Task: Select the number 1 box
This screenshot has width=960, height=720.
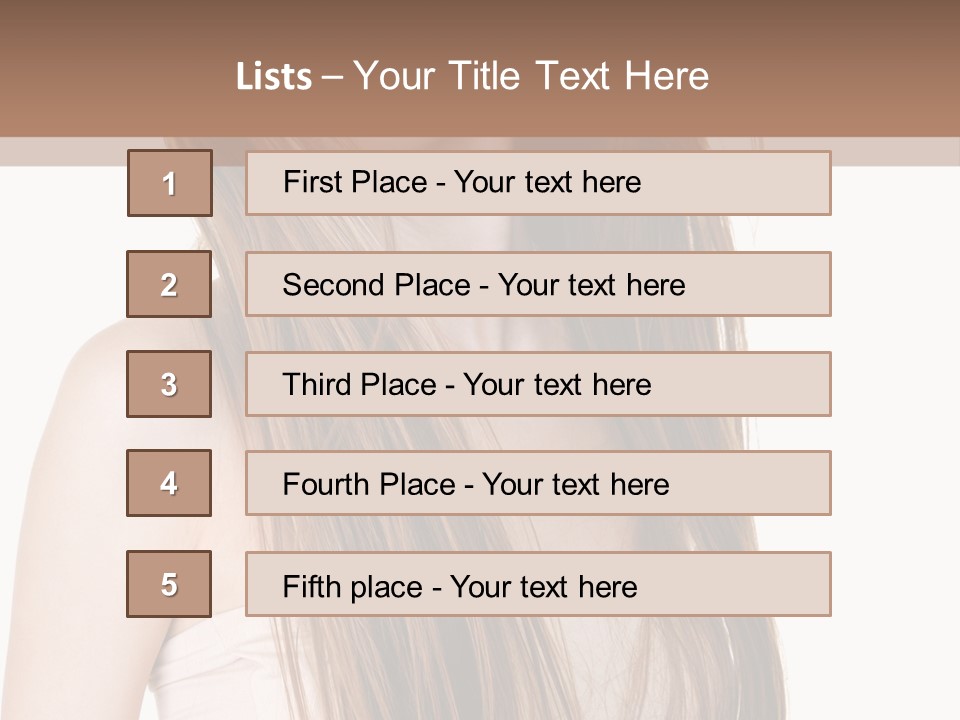Action: (x=170, y=183)
